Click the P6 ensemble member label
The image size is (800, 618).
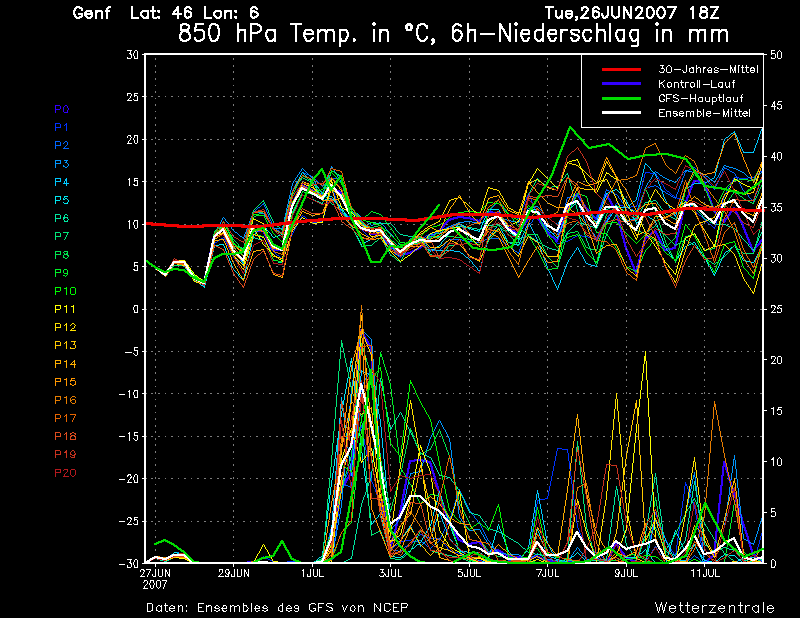(62, 218)
